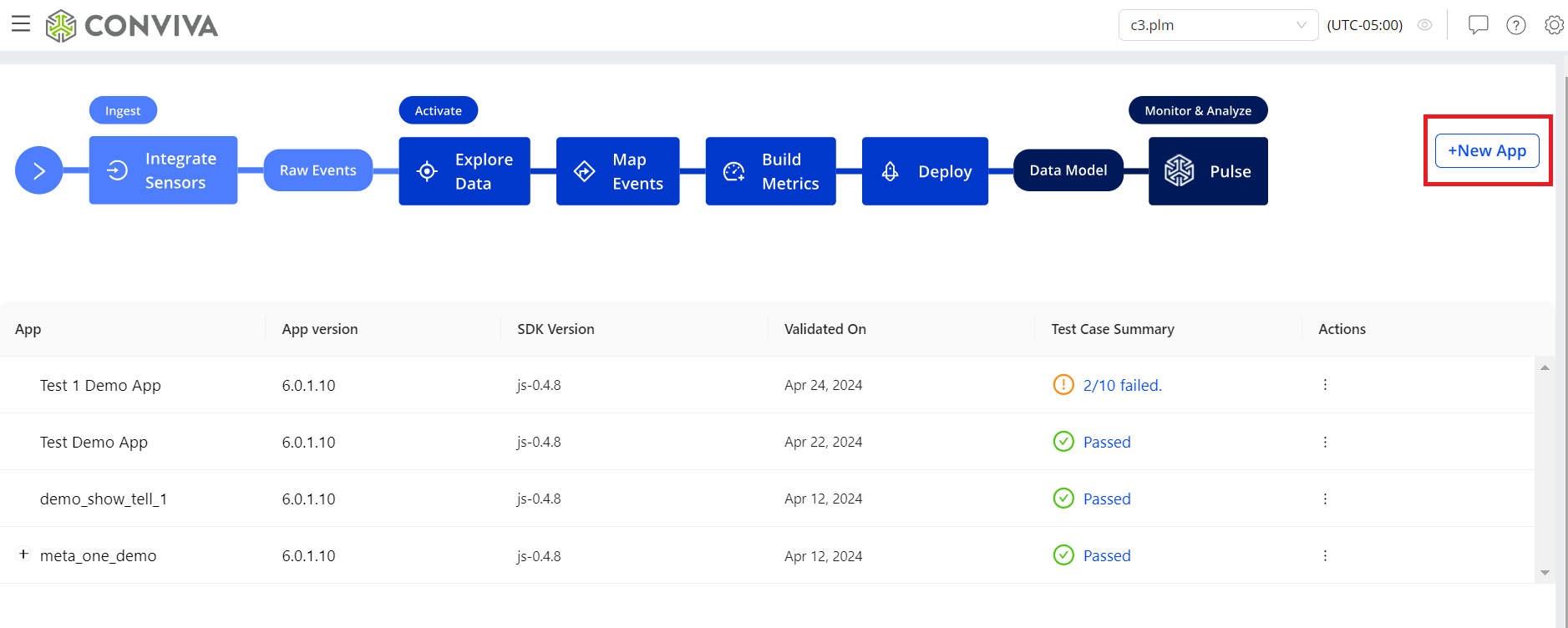
Task: Open the c3.plm account dropdown
Action: pyautogui.click(x=1218, y=25)
